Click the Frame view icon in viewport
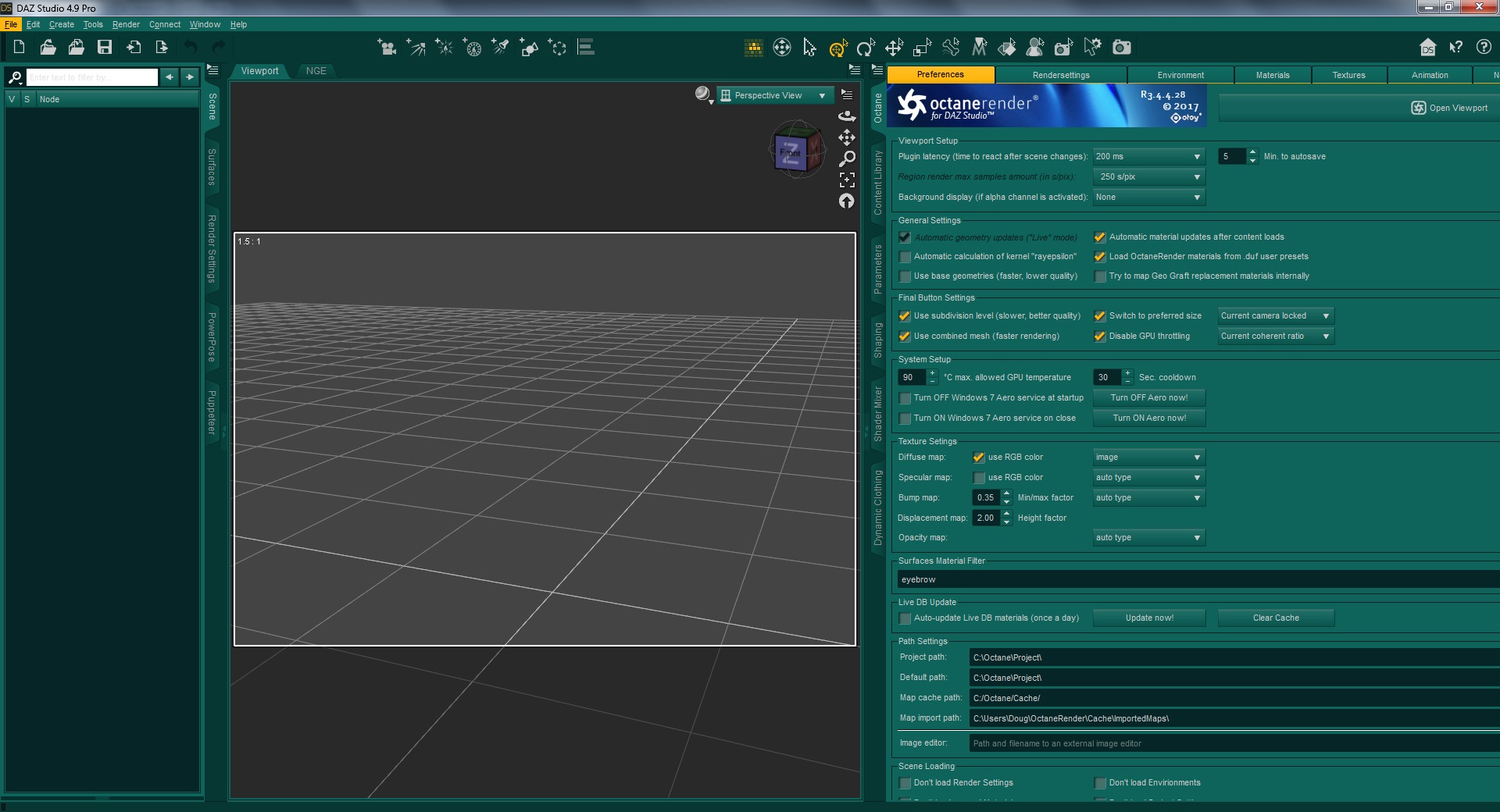The width and height of the screenshot is (1500, 812). point(847,180)
